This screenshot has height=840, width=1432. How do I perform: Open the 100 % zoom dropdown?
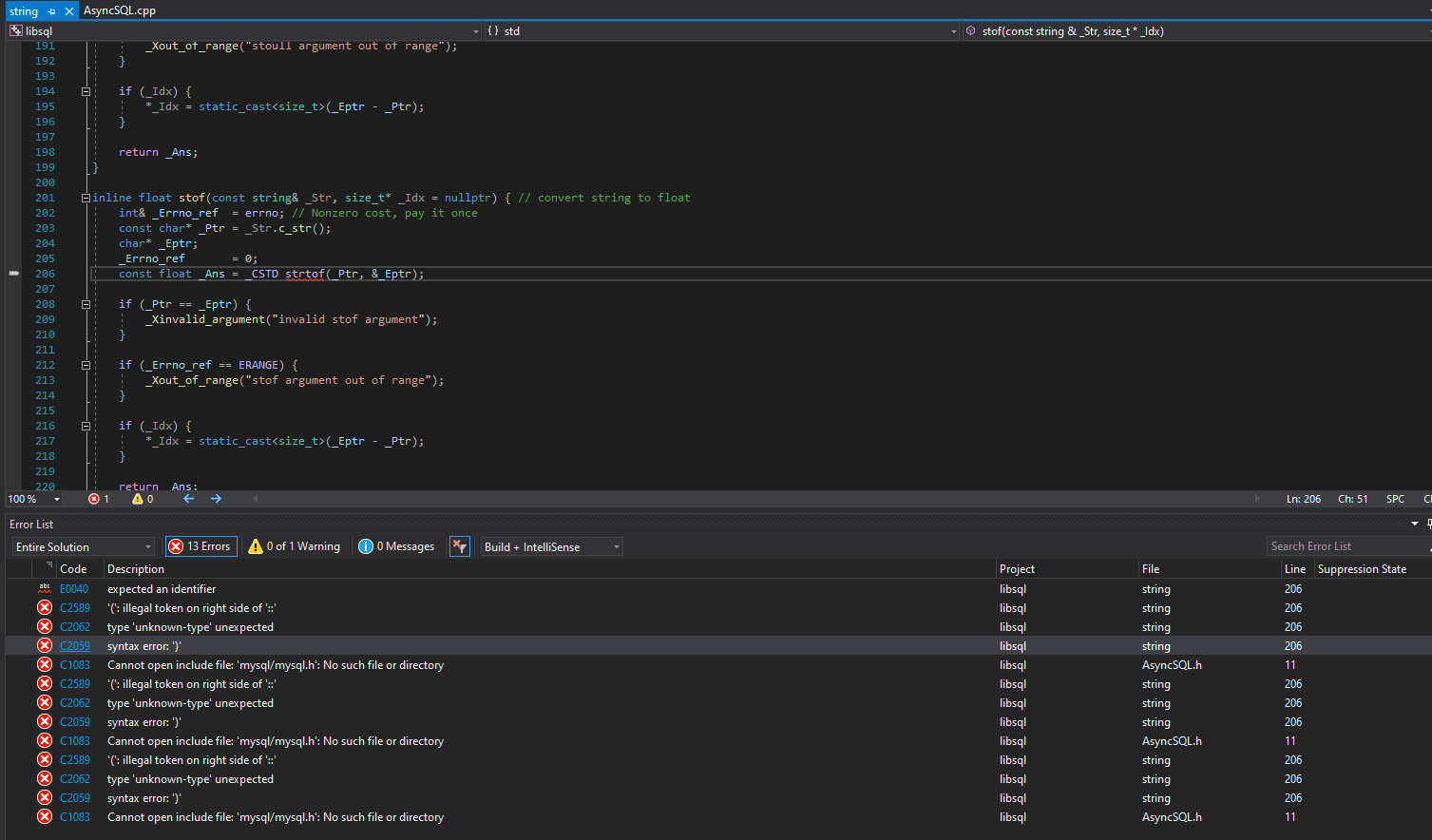34,499
